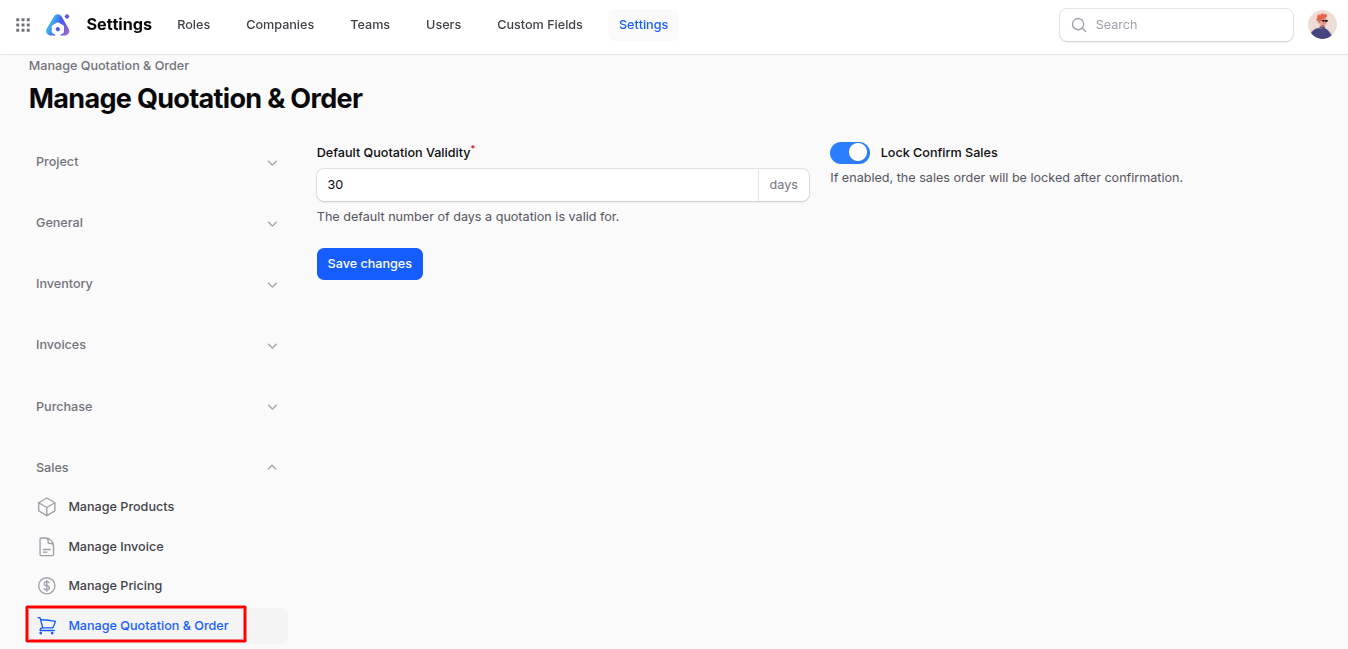This screenshot has width=1348, height=649.
Task: Open the profile avatar at top right
Action: (x=1321, y=24)
